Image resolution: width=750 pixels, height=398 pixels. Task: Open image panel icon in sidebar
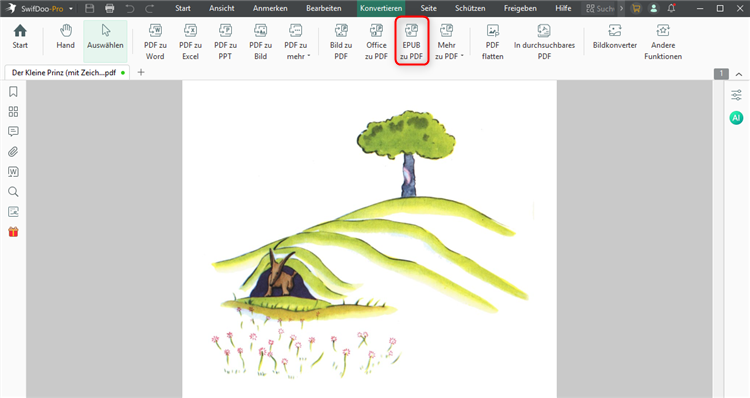pos(13,211)
